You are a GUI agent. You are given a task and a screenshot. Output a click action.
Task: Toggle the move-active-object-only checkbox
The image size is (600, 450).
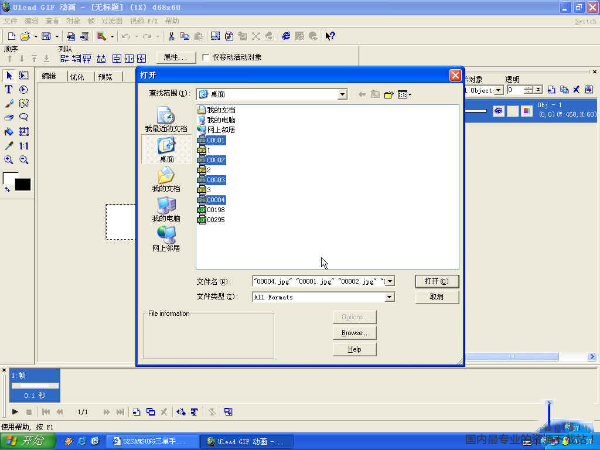(206, 57)
